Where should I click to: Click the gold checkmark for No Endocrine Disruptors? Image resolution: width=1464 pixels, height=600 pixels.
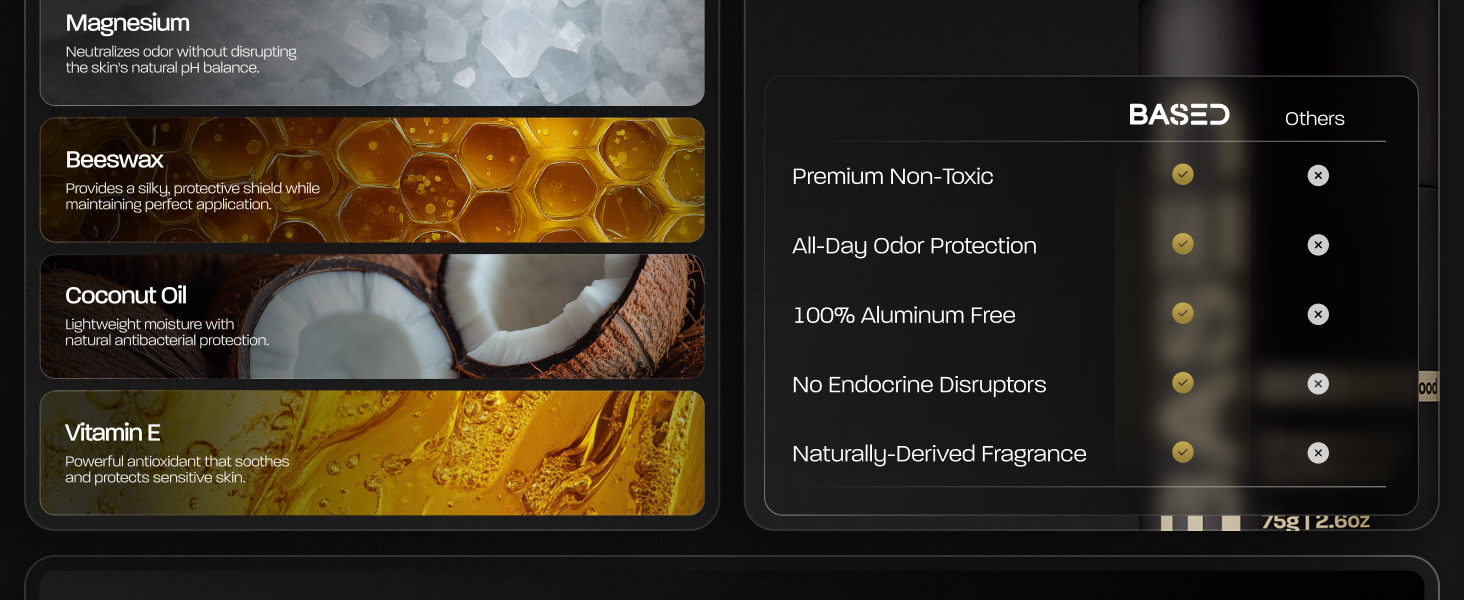(1183, 383)
